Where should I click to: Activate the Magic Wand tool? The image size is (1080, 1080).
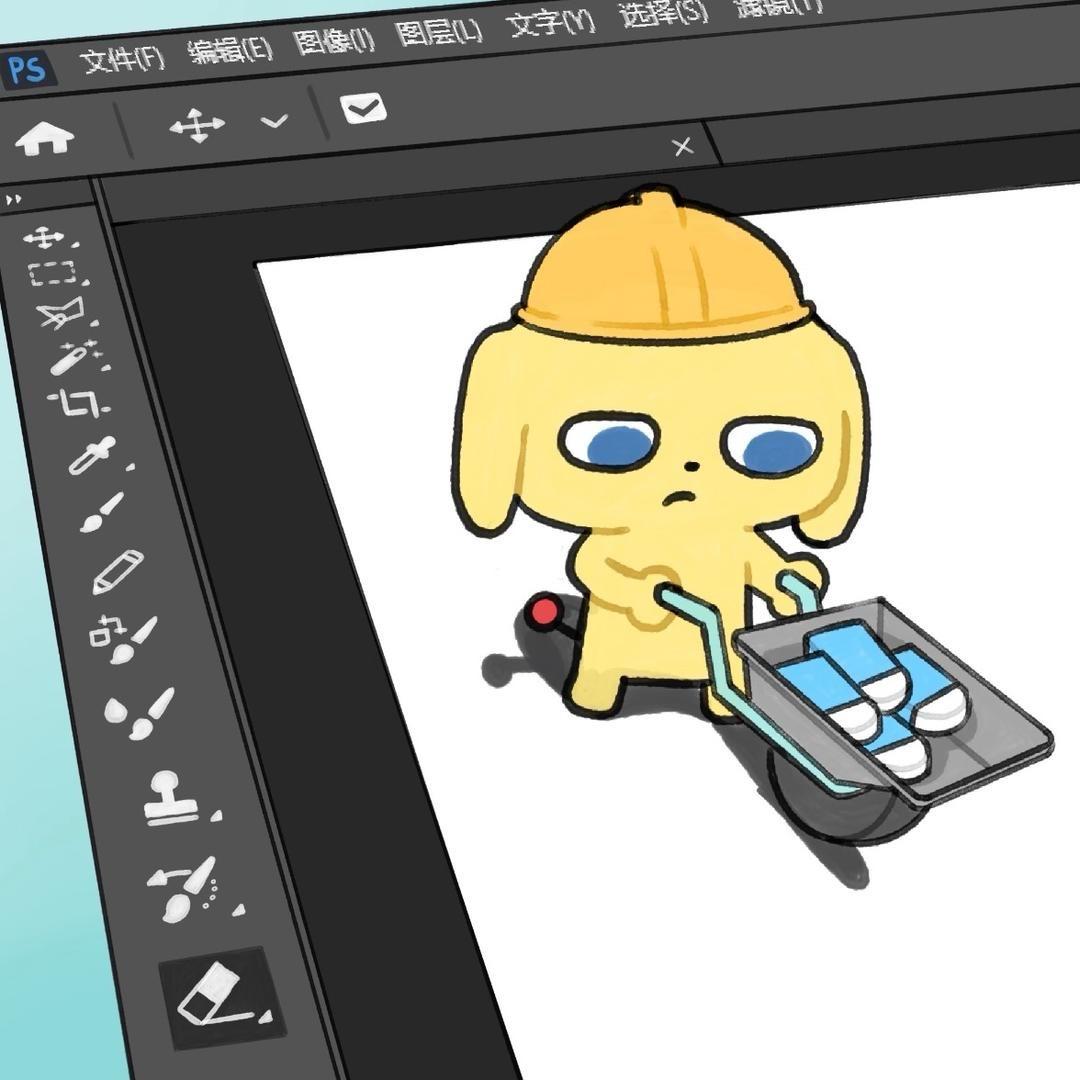[x=72, y=357]
